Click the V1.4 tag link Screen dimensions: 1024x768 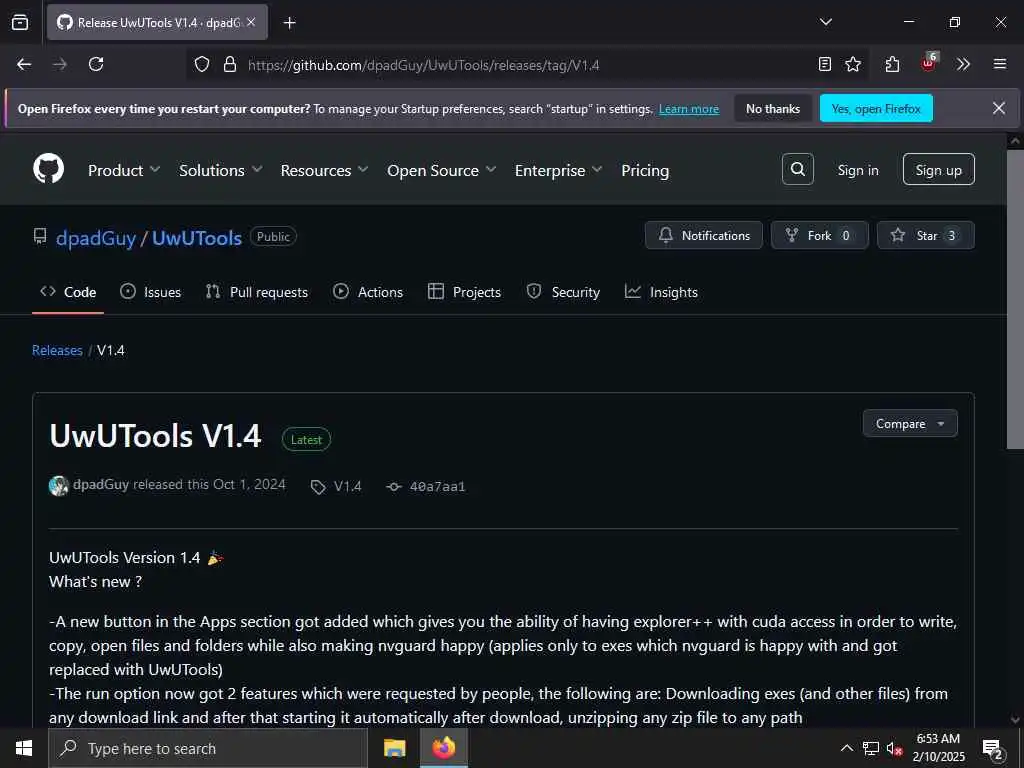(x=336, y=487)
